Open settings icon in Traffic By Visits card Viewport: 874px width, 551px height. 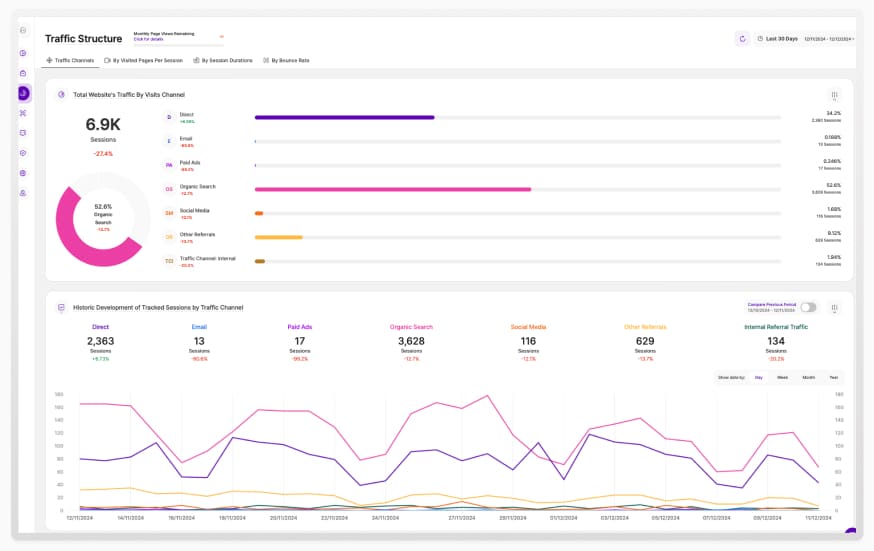834,96
